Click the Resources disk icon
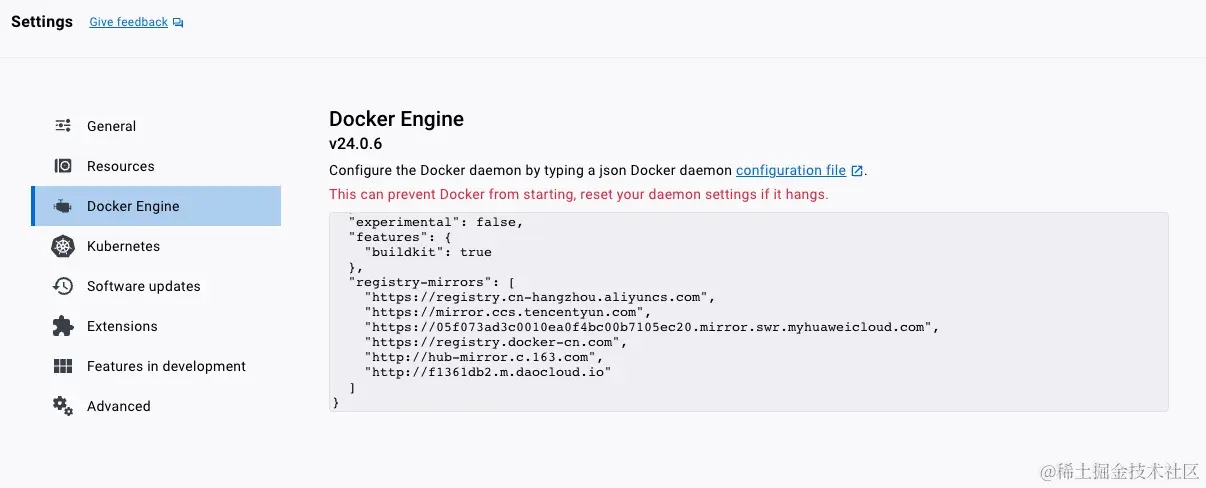Image resolution: width=1206 pixels, height=488 pixels. click(x=63, y=166)
